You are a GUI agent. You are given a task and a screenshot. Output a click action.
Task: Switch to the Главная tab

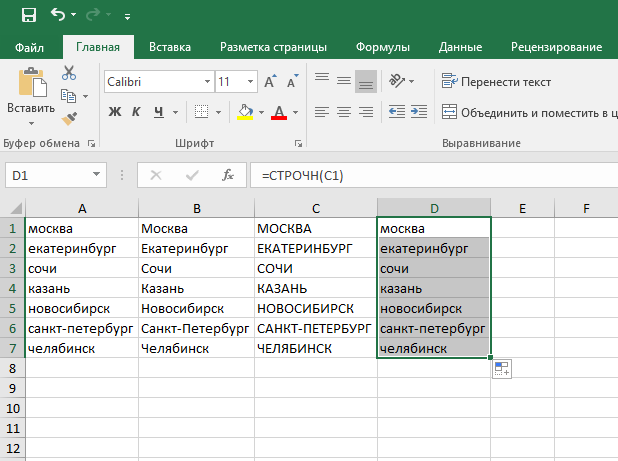pyautogui.click(x=98, y=47)
